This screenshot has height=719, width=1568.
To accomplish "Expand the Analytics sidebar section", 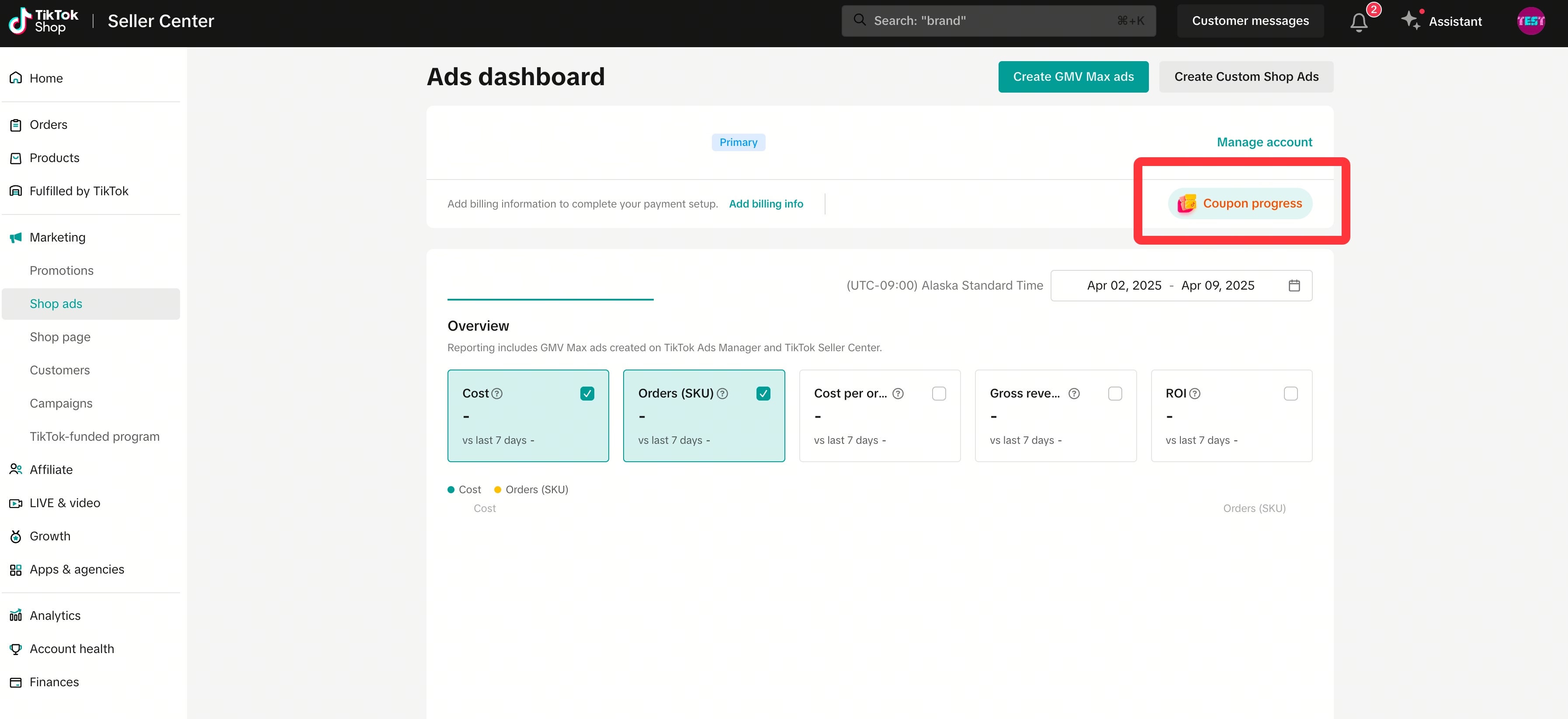I will point(91,615).
